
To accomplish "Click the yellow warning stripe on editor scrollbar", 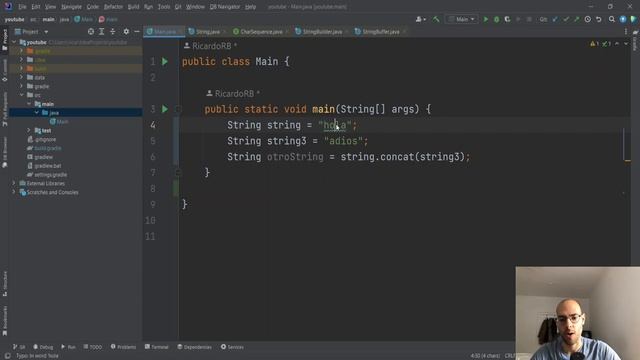I will tap(628, 161).
